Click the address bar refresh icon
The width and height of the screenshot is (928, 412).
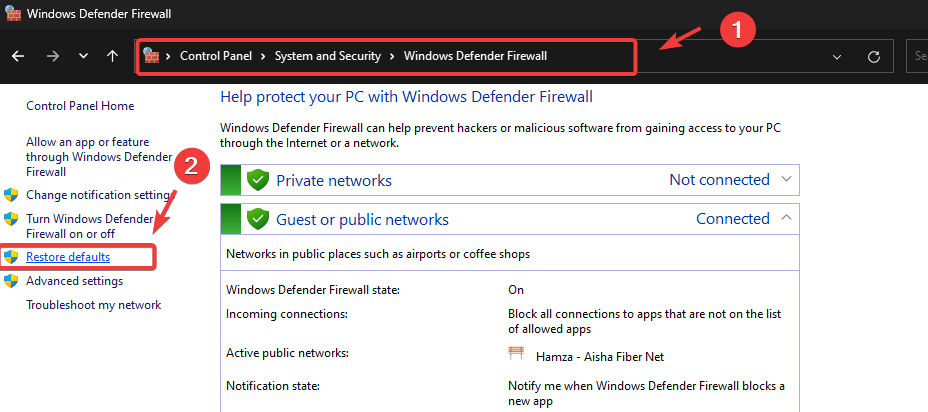874,56
